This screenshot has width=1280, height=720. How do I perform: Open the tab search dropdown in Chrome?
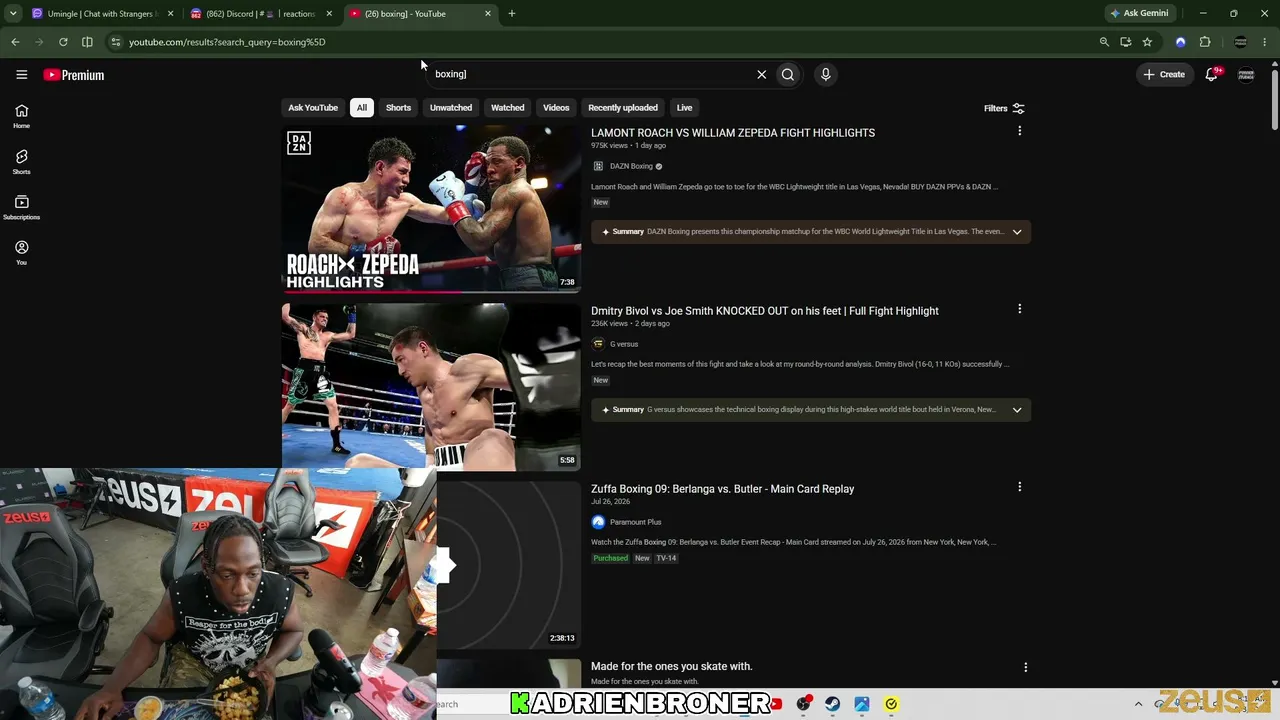13,14
